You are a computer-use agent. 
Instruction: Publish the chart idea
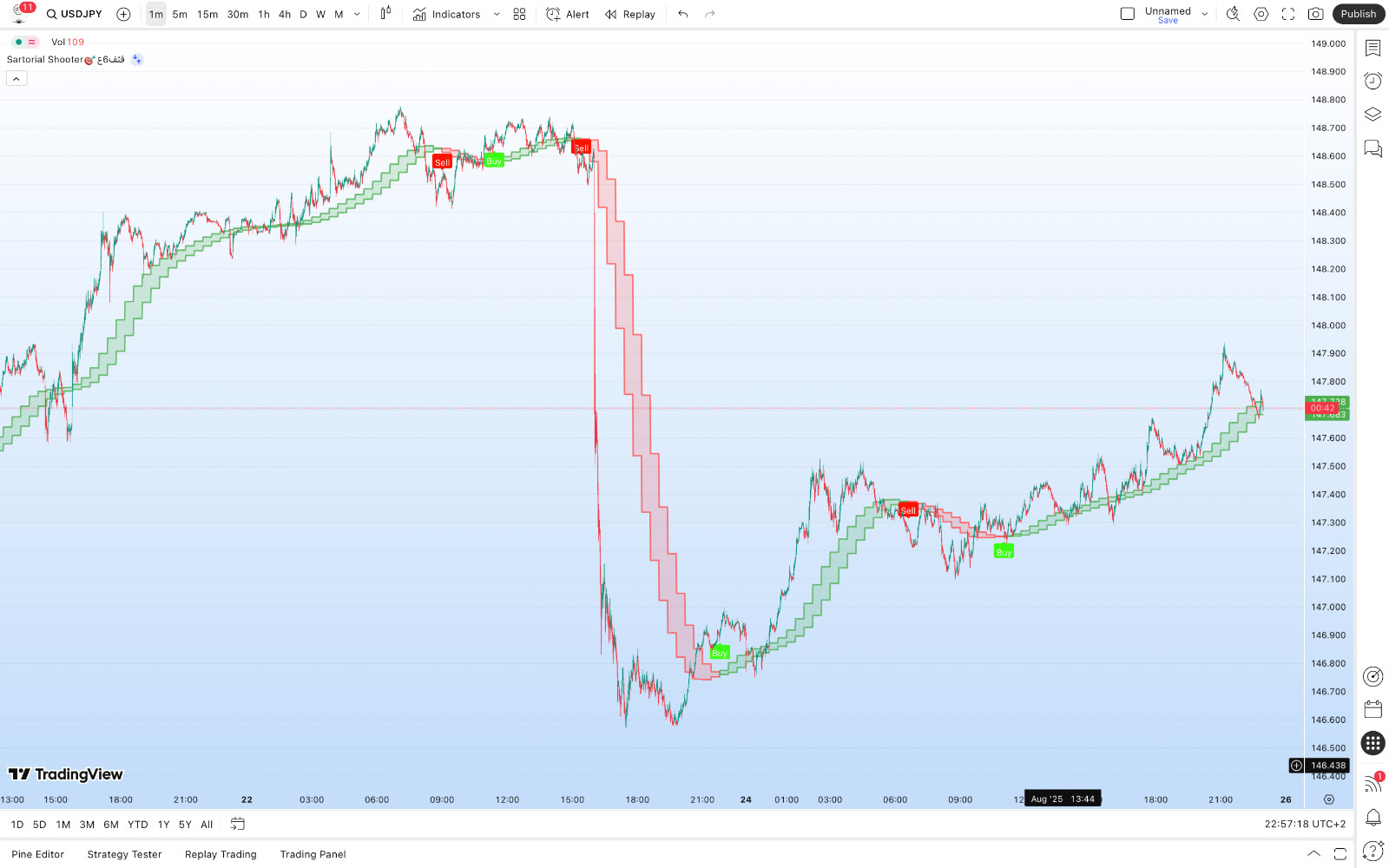[1359, 14]
